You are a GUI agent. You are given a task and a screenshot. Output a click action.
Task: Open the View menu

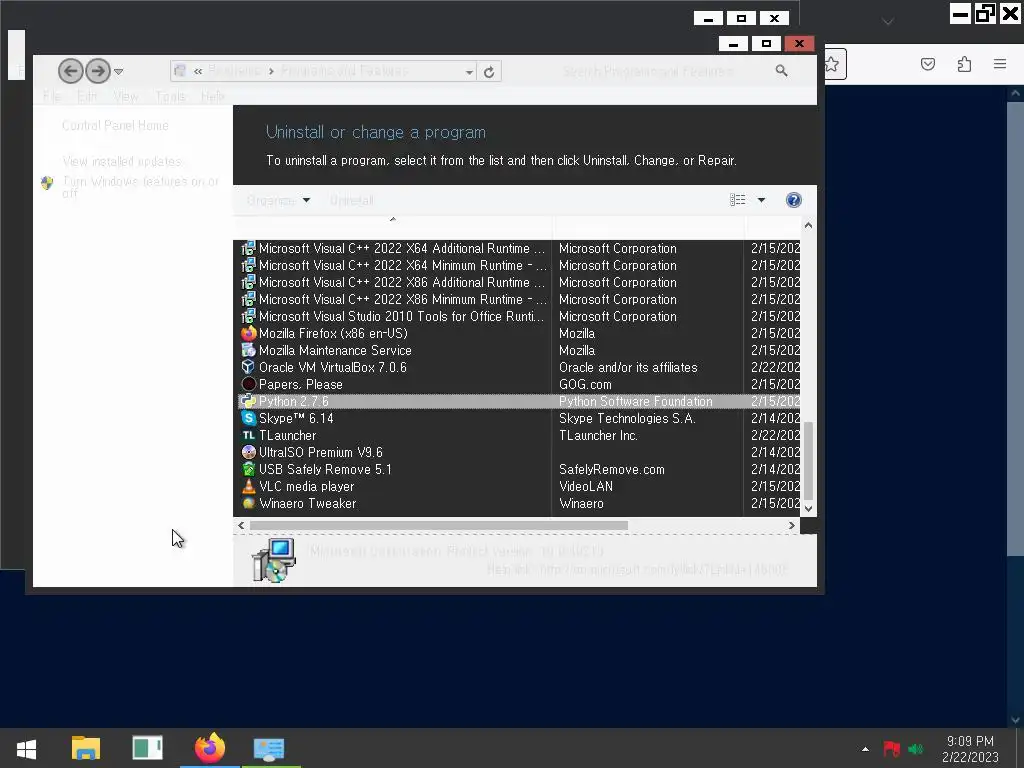click(x=125, y=97)
